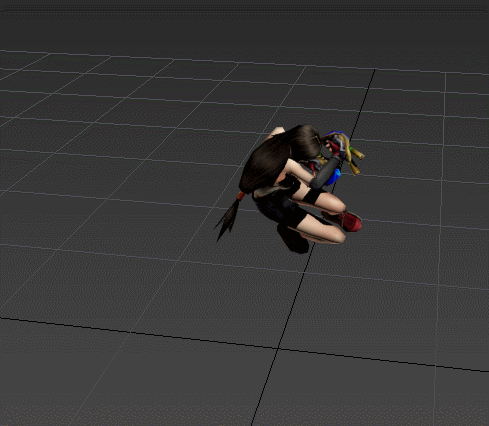
Task: Click the top of the character's head
Action: (308, 130)
